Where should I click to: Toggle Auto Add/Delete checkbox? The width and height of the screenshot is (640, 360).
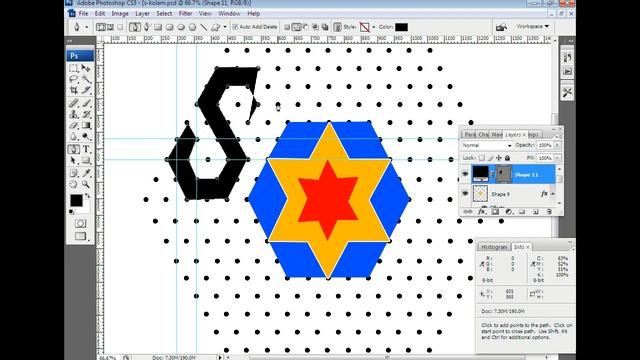(x=235, y=27)
